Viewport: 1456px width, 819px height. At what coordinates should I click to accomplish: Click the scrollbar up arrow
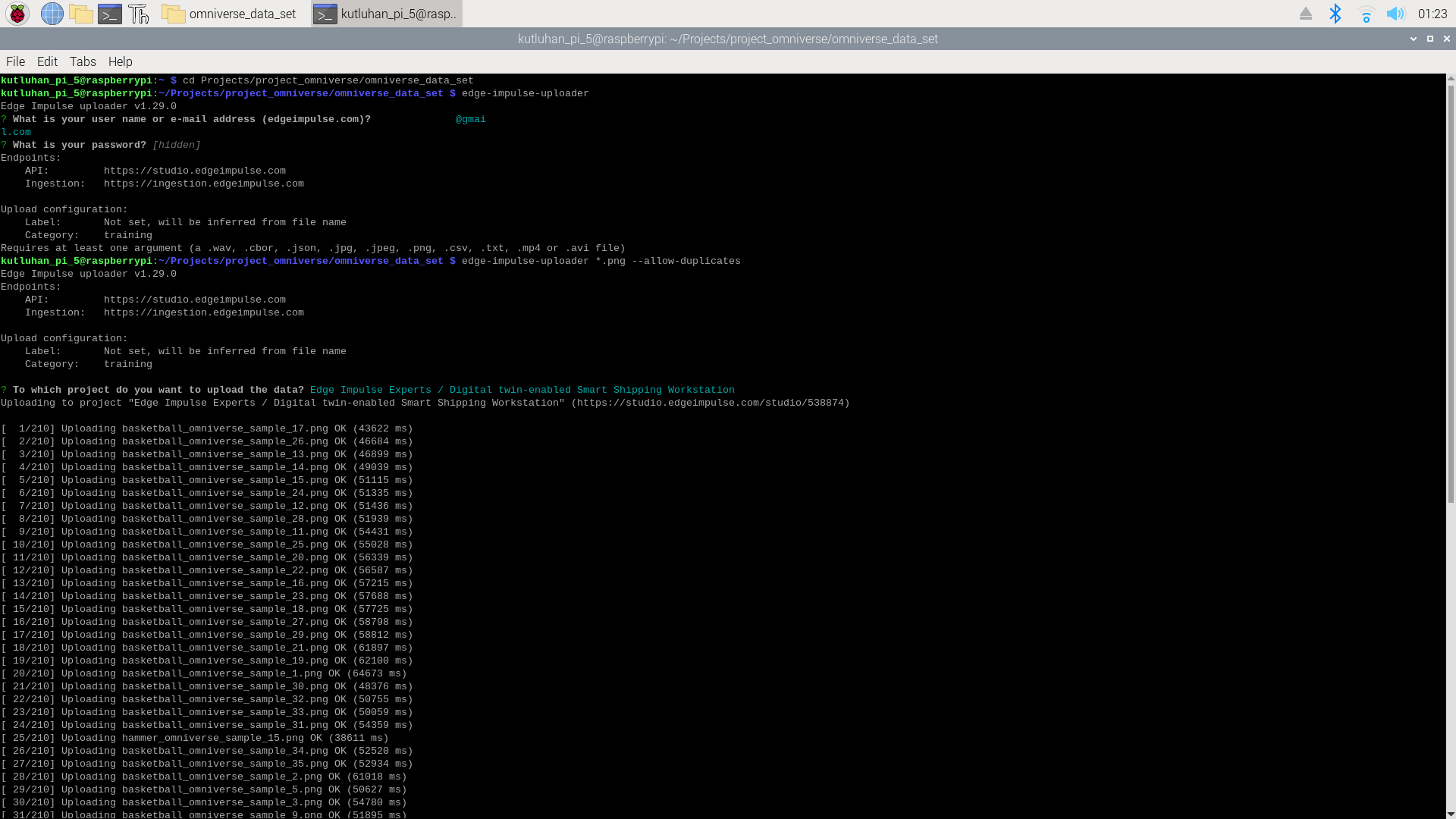point(1451,78)
